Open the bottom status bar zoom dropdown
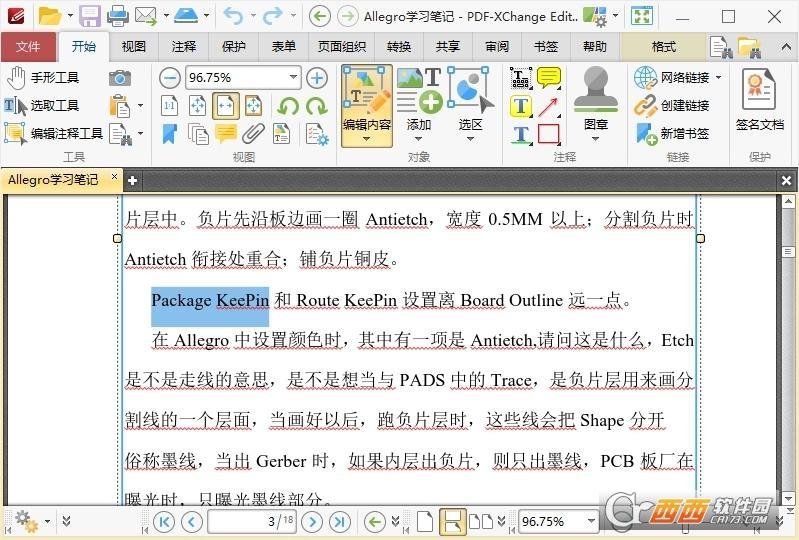Screen dimensions: 799x540 tap(591, 521)
